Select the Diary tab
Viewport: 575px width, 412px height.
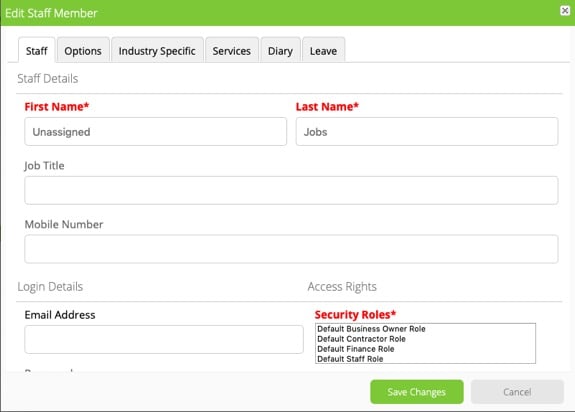coord(281,51)
